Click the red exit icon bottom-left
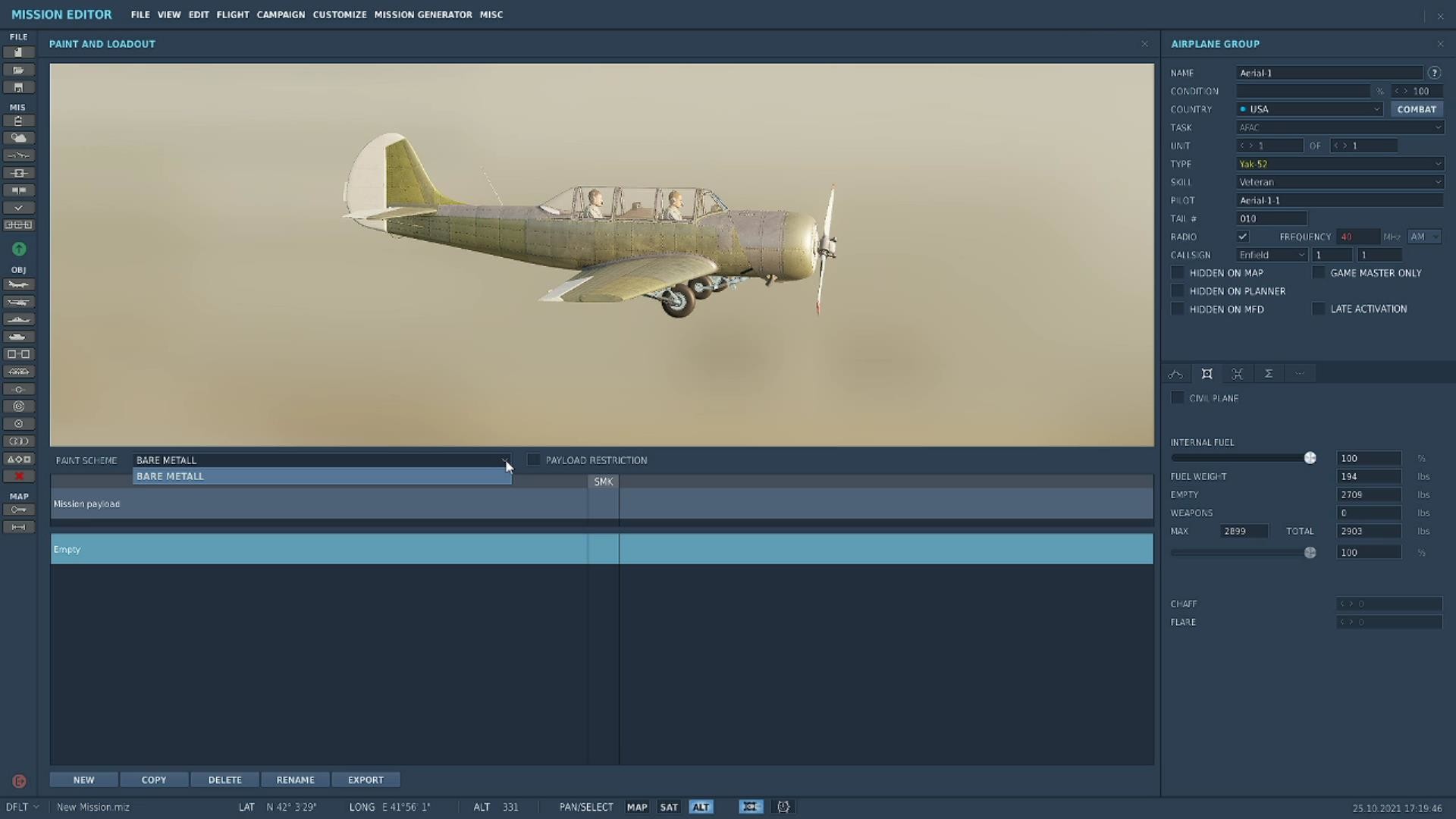The height and width of the screenshot is (819, 1456). [x=19, y=781]
